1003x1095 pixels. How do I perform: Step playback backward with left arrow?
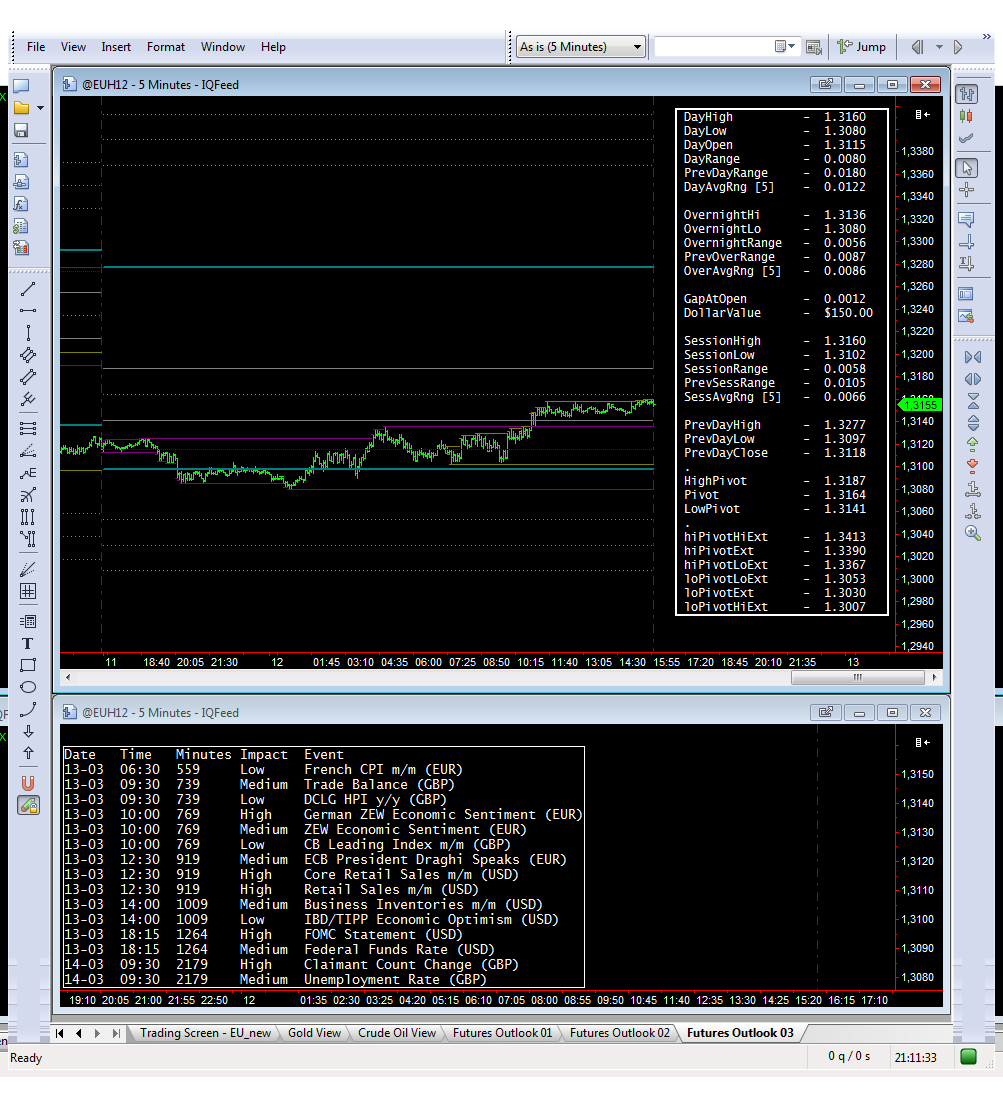click(x=918, y=47)
